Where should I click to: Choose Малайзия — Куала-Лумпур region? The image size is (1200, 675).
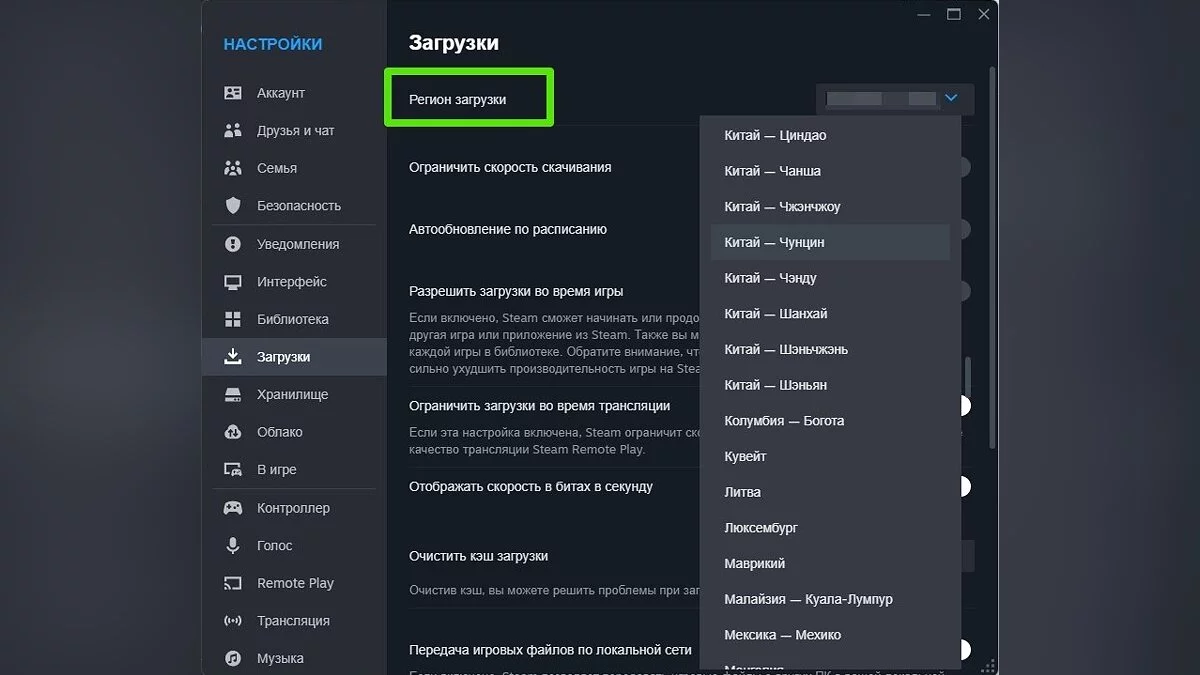[x=830, y=599]
